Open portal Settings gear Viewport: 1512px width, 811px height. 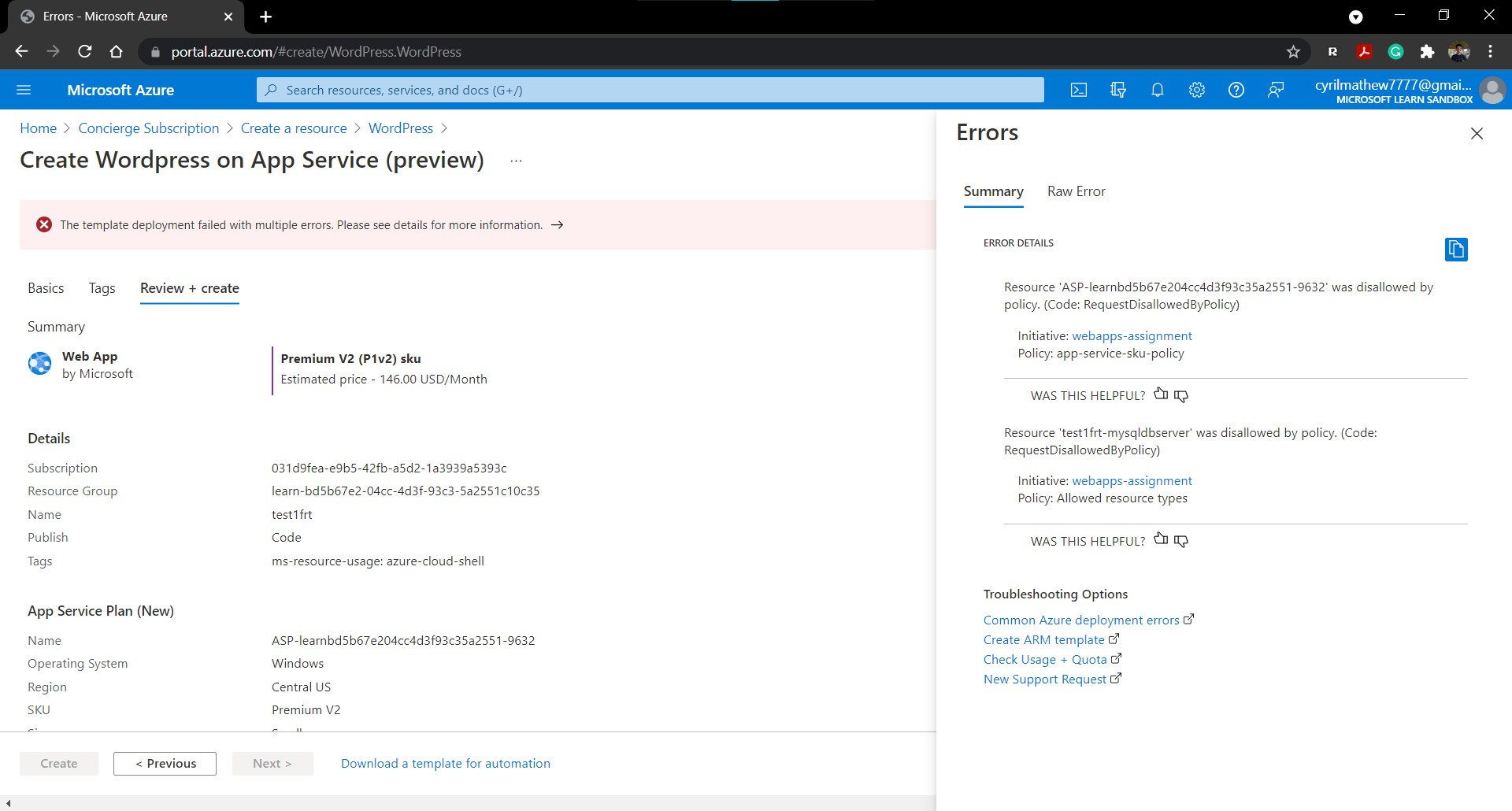pos(1197,90)
